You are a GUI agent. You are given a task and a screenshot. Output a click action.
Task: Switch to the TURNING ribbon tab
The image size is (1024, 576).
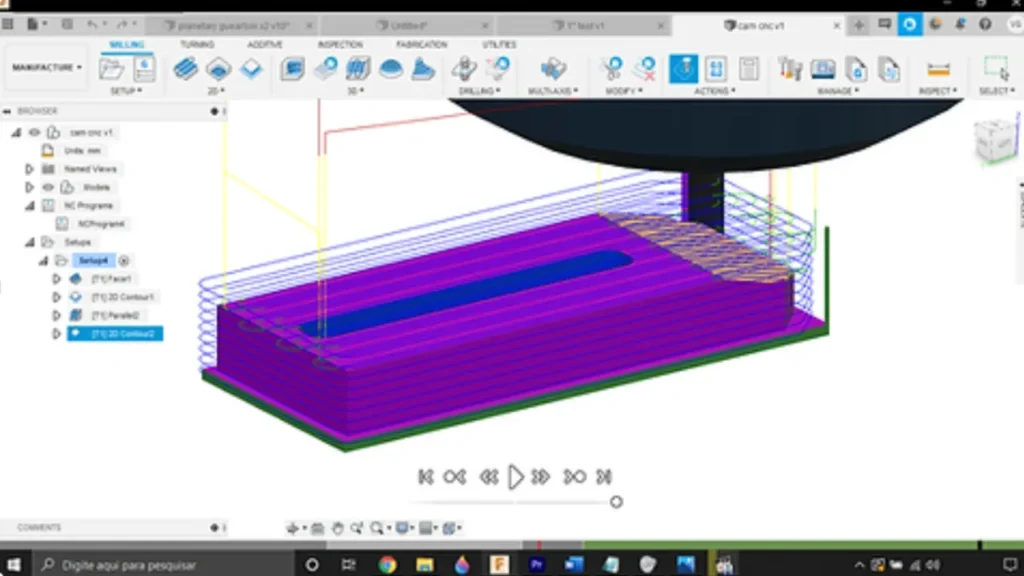197,45
